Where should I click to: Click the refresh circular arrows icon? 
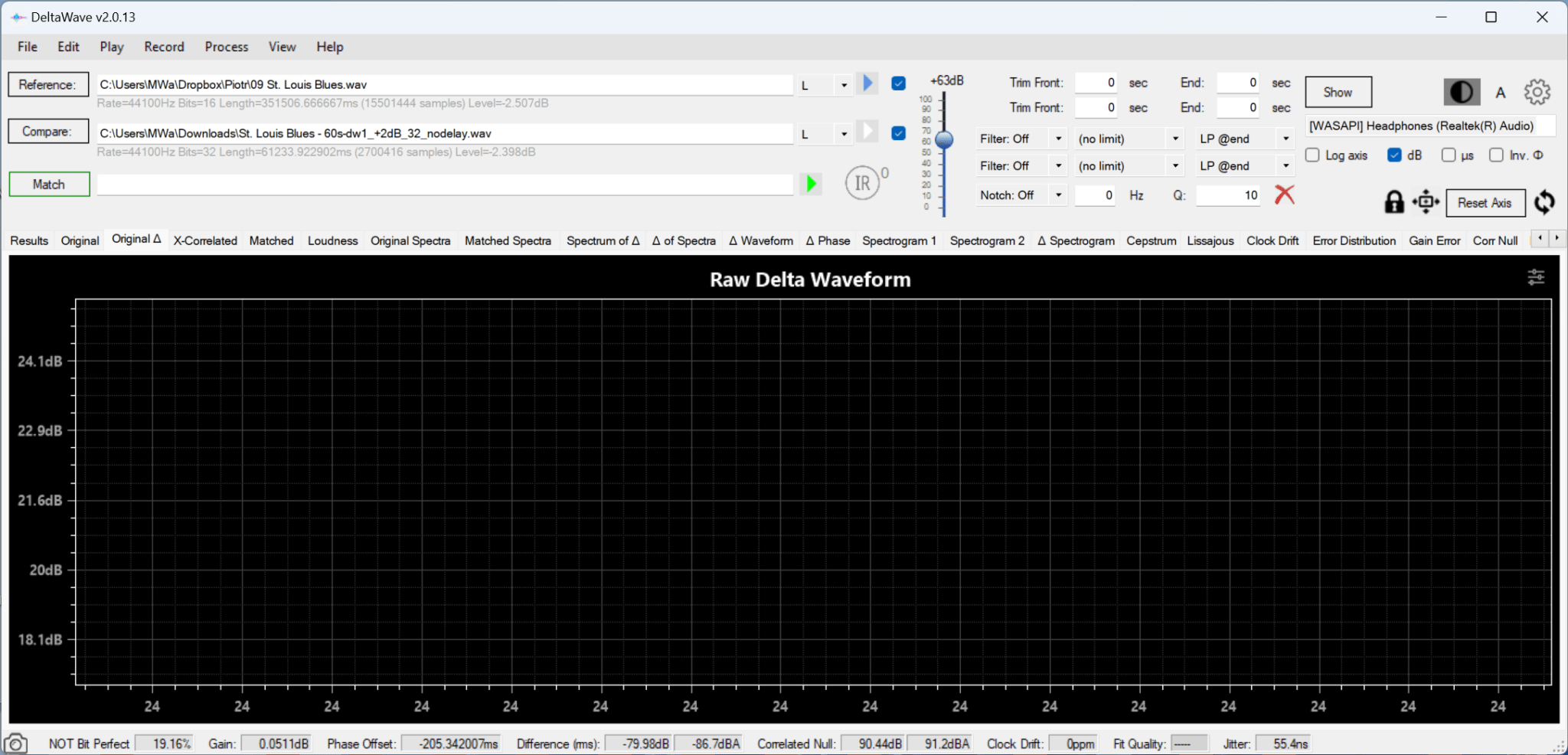pos(1544,202)
